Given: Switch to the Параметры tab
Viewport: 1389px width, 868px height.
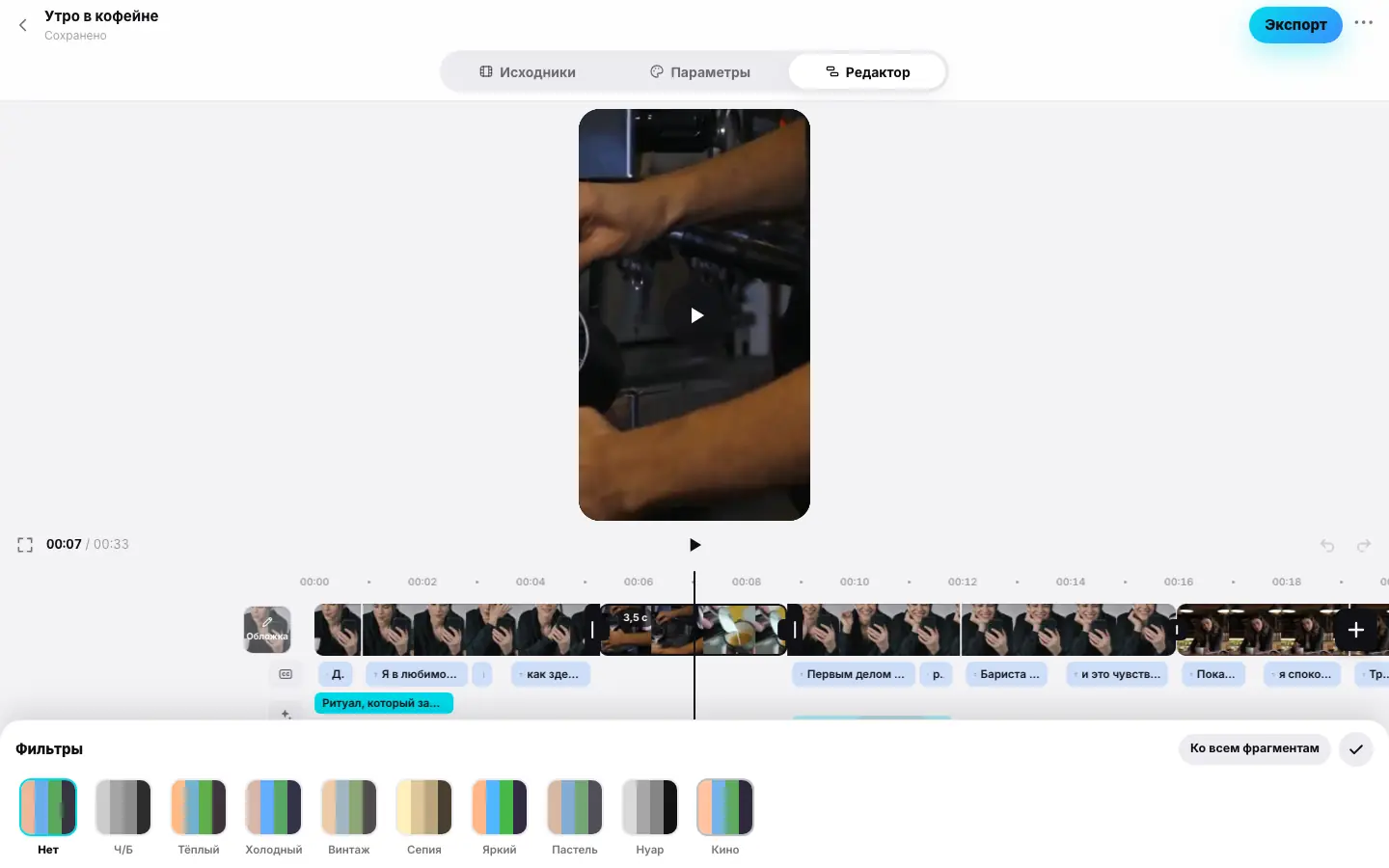Looking at the screenshot, I should pyautogui.click(x=700, y=72).
